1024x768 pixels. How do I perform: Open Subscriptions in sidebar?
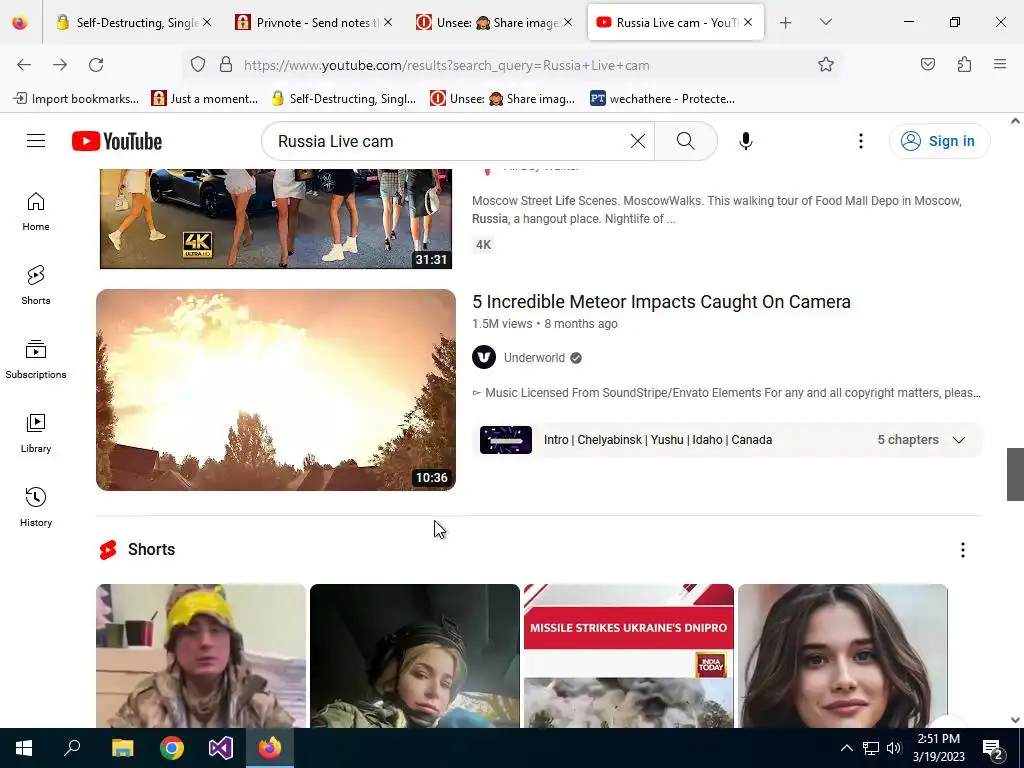pyautogui.click(x=36, y=359)
